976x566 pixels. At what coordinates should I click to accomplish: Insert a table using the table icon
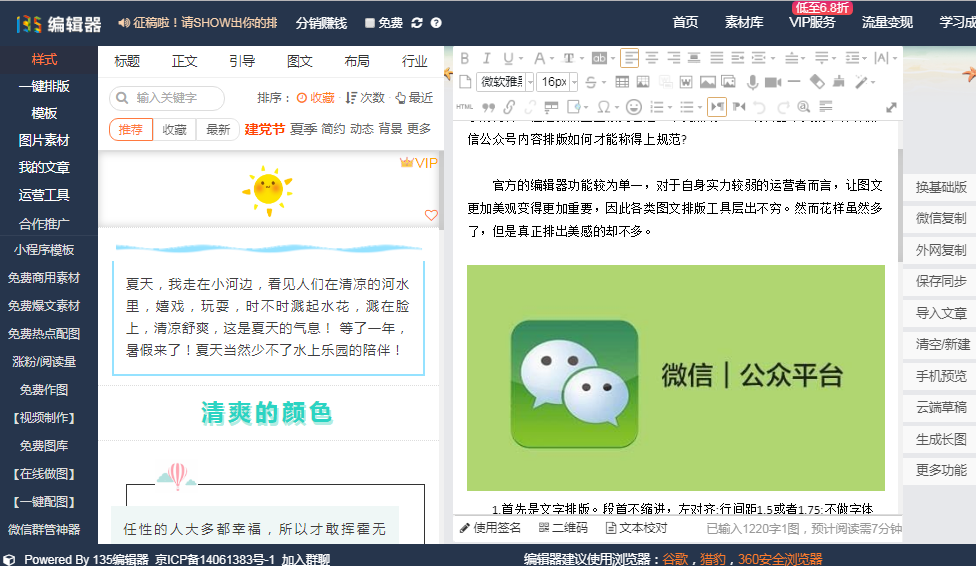point(622,82)
